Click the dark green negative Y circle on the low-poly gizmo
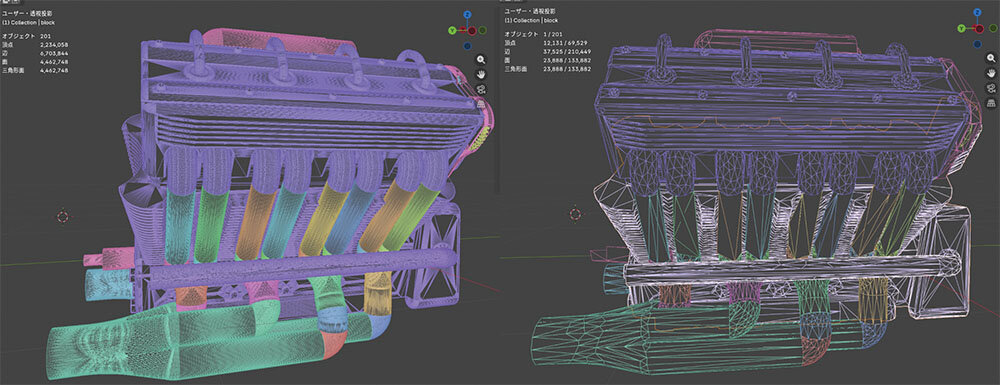Screen dimensions: 1000x385 coord(993,28)
